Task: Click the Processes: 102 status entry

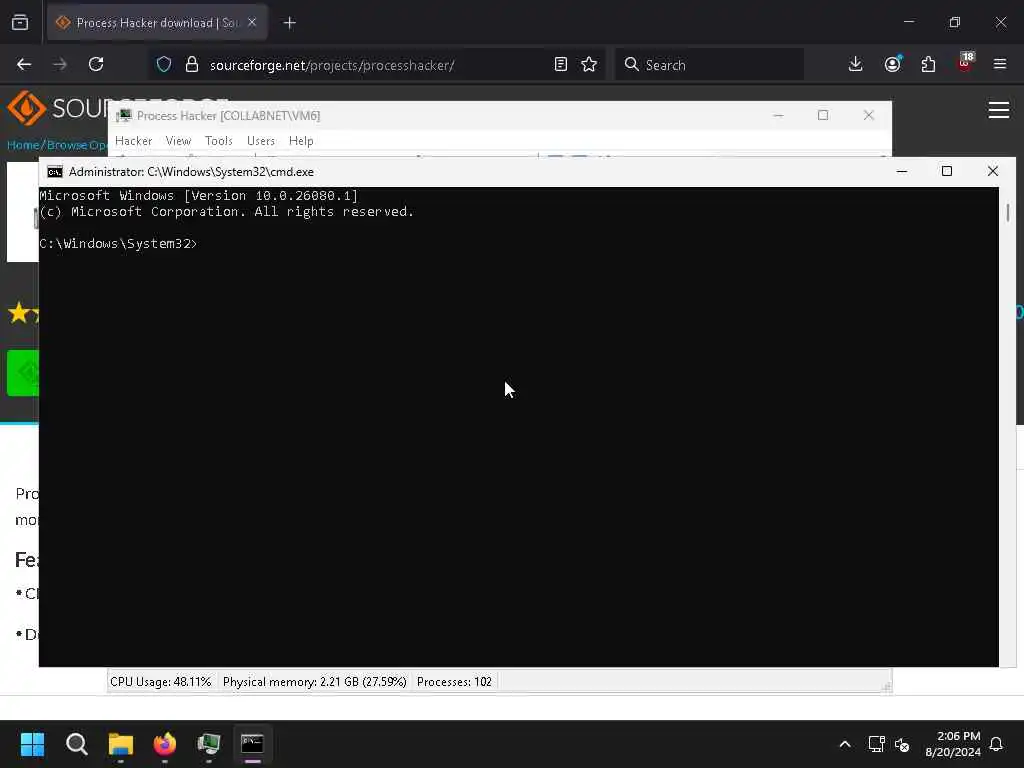Action: tap(454, 682)
